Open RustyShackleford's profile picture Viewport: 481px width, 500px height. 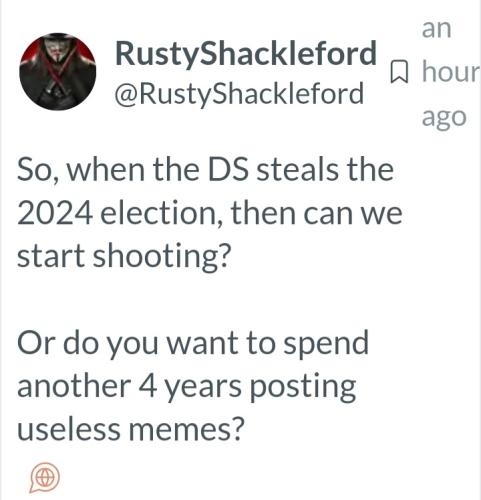[x=58, y=71]
